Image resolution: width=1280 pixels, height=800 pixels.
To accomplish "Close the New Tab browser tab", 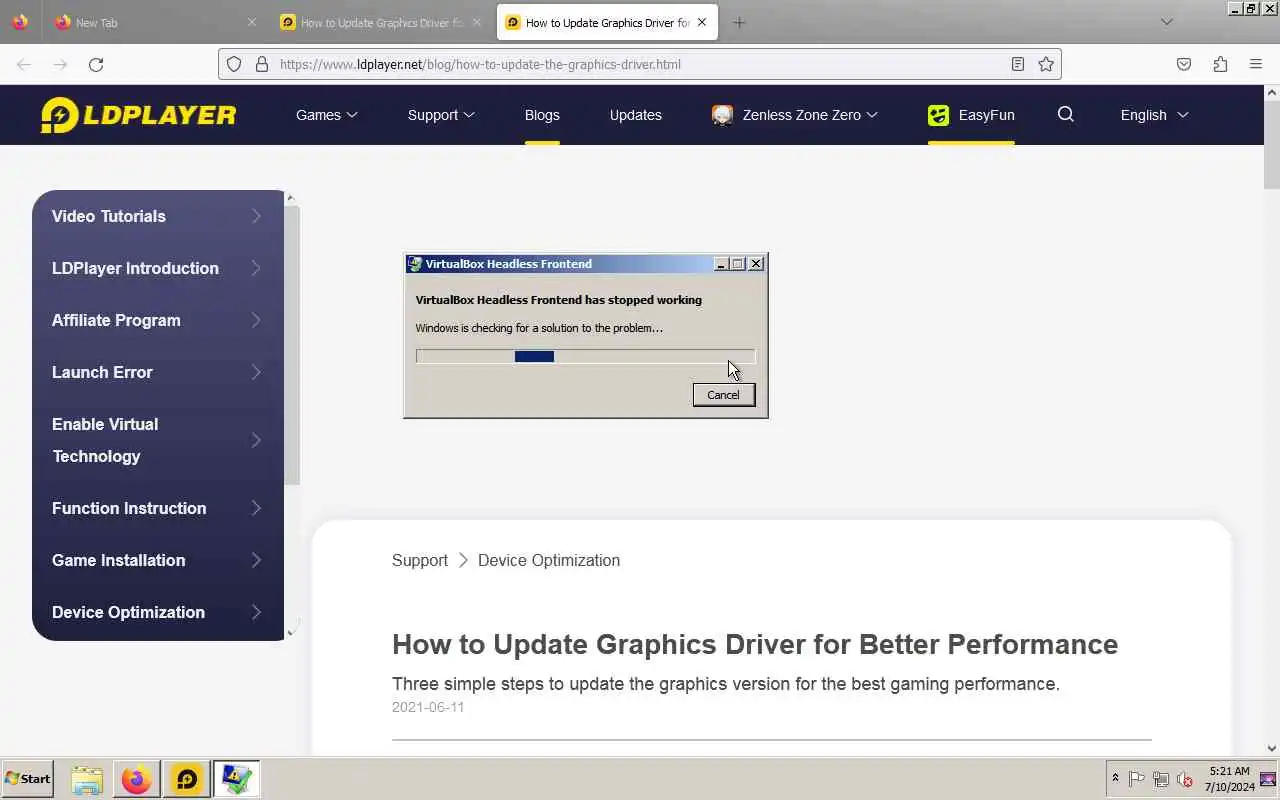I will [x=252, y=22].
